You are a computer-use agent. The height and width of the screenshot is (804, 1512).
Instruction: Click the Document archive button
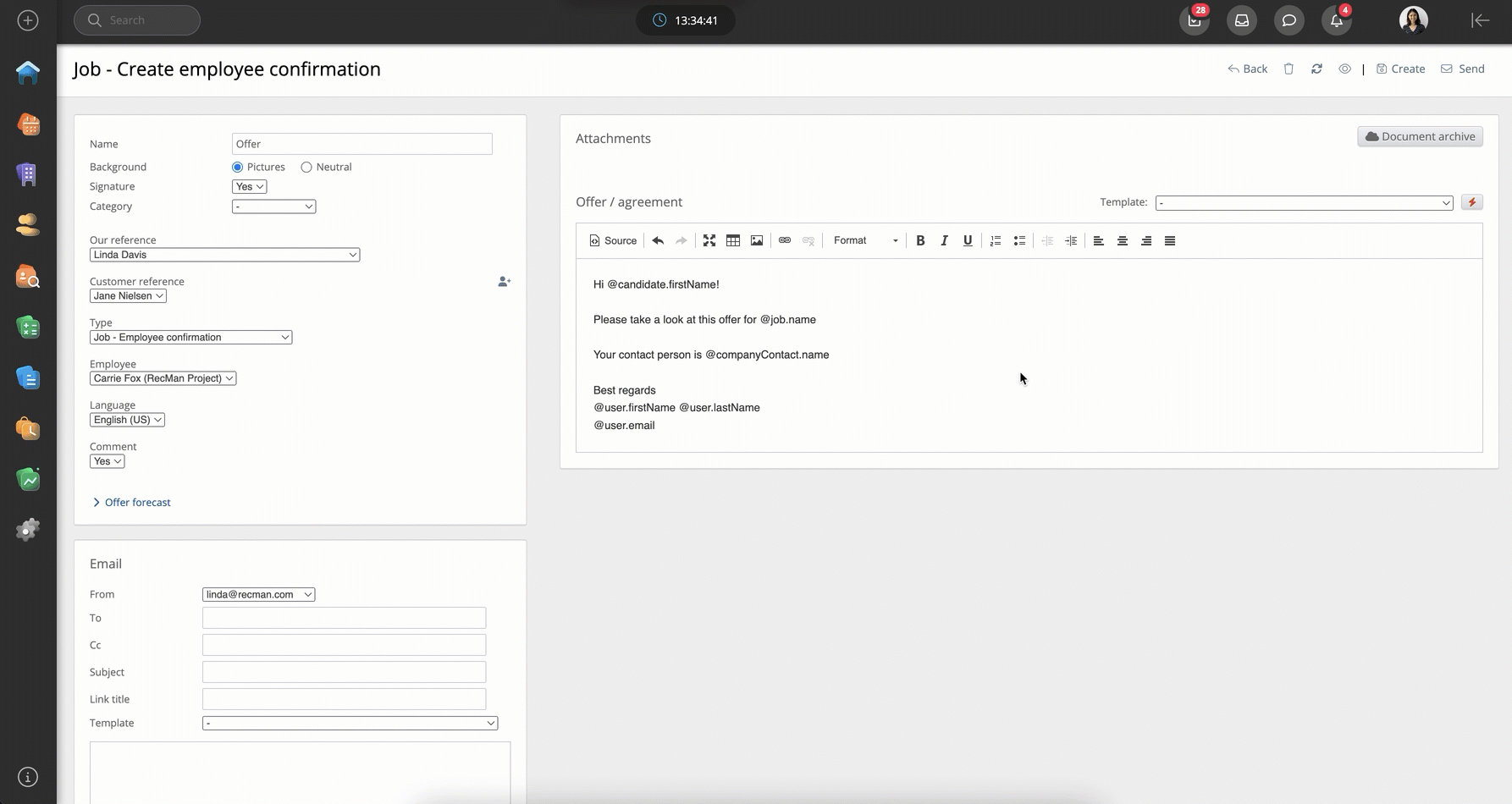[x=1420, y=136]
